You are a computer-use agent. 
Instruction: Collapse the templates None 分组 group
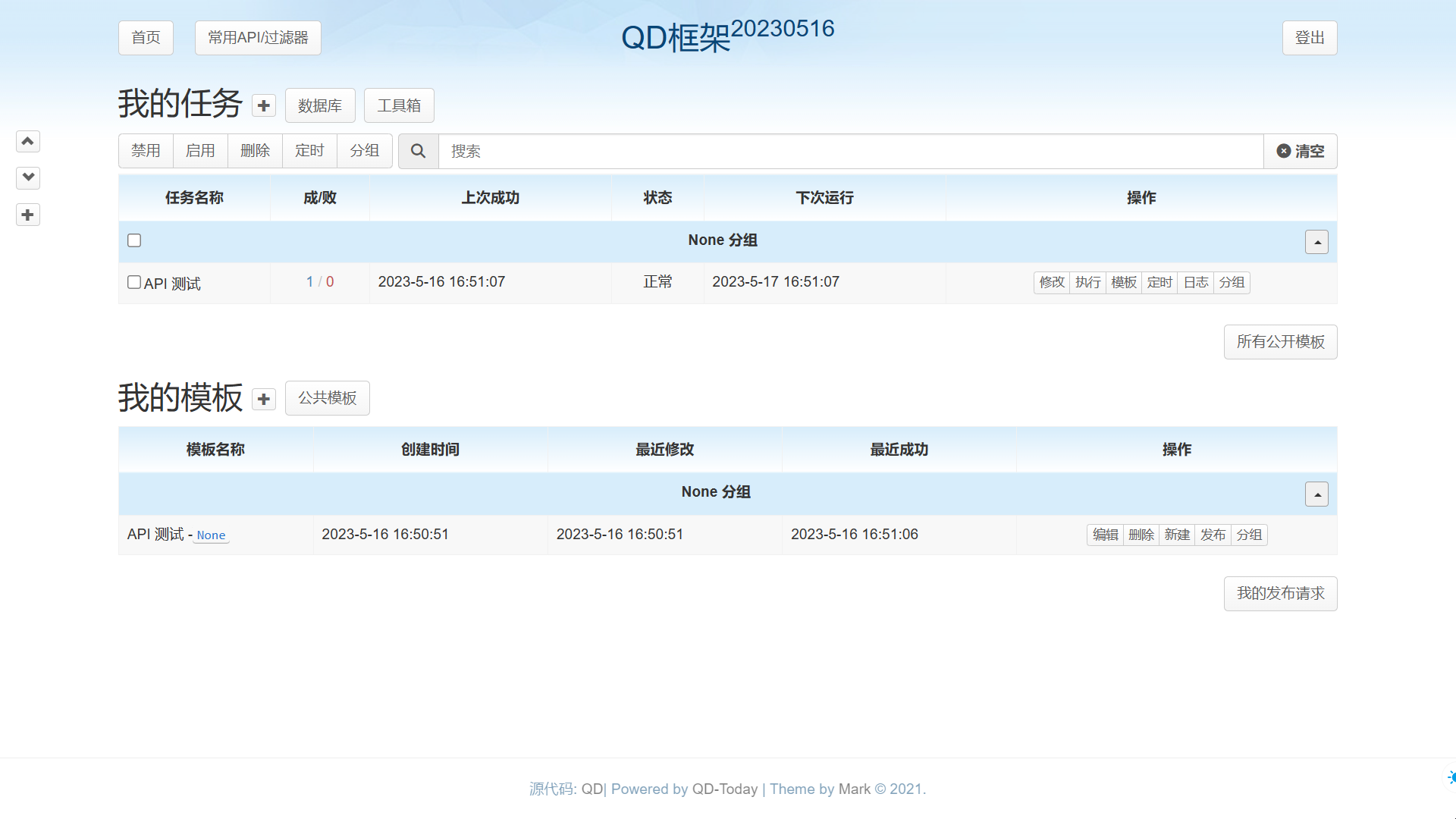tap(1316, 494)
